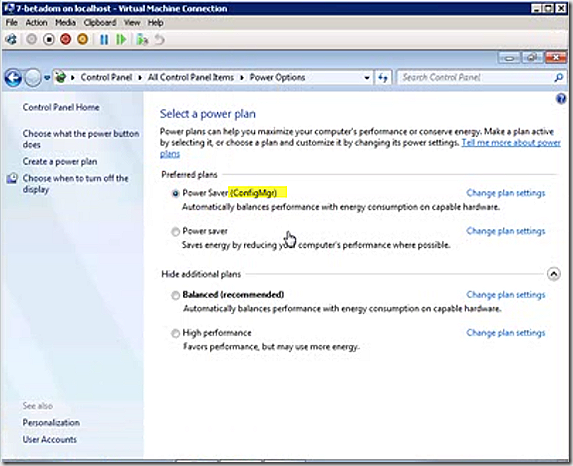Go to Control Panel Home
Screen dimensions: 573x466
pyautogui.click(x=61, y=107)
